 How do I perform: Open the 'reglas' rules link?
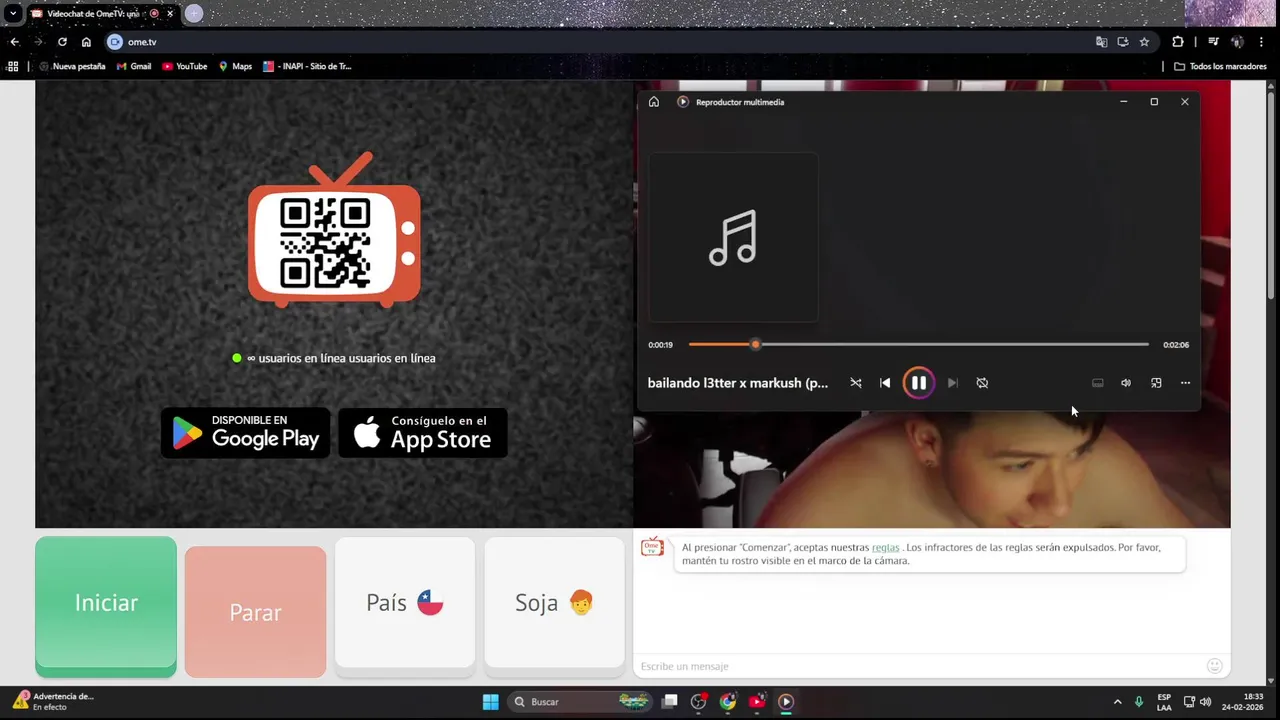pos(885,548)
